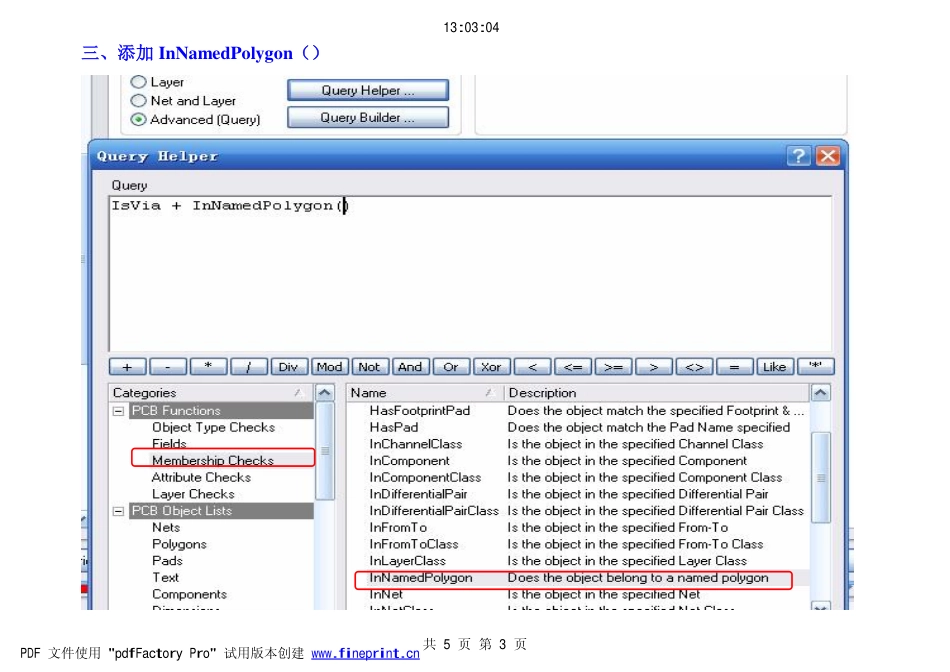Insert the minus operator
950x672 pixels.
tap(168, 367)
